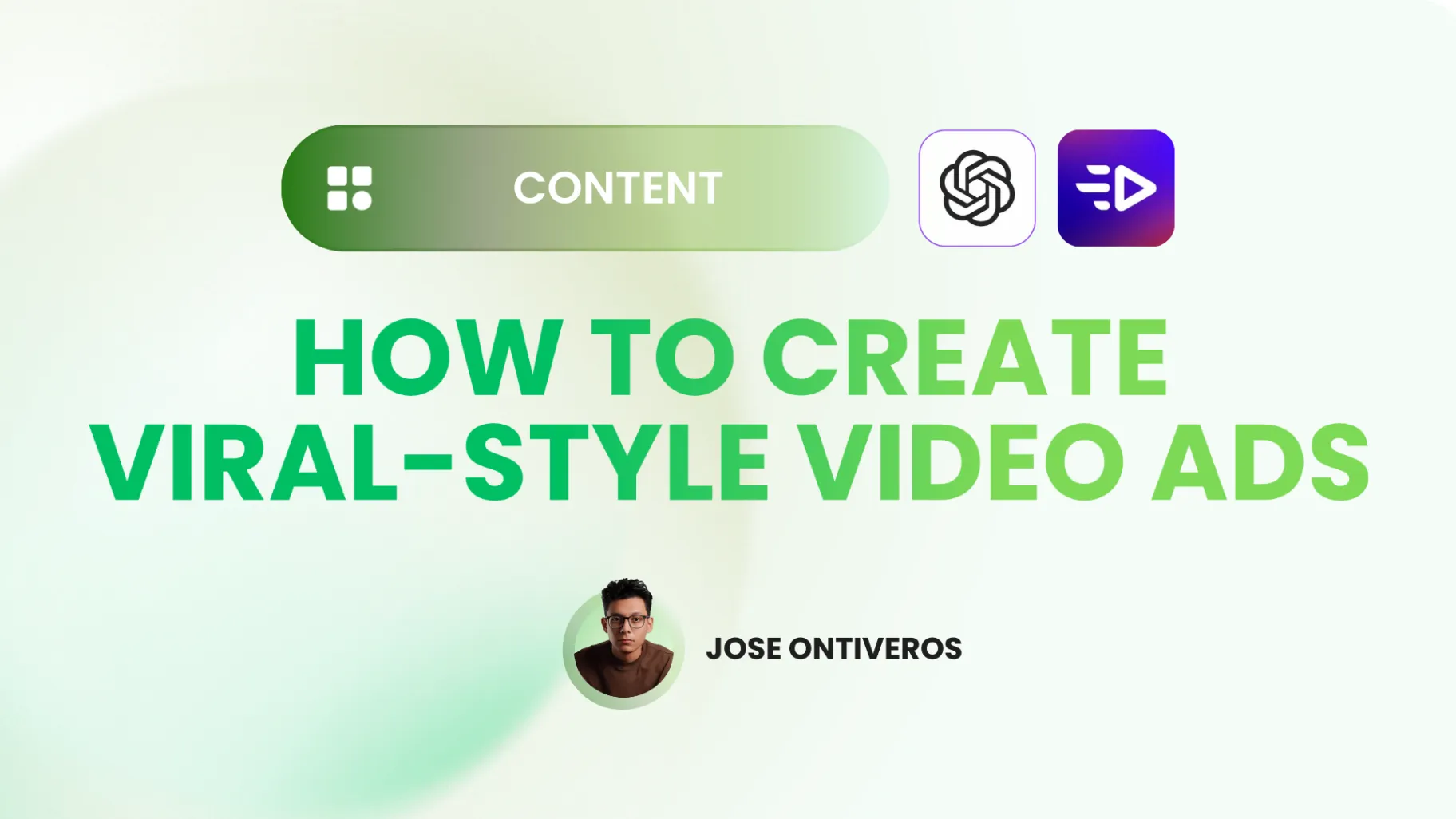Image resolution: width=1456 pixels, height=819 pixels.
Task: Click the word CREATE in the headline
Action: [965, 358]
